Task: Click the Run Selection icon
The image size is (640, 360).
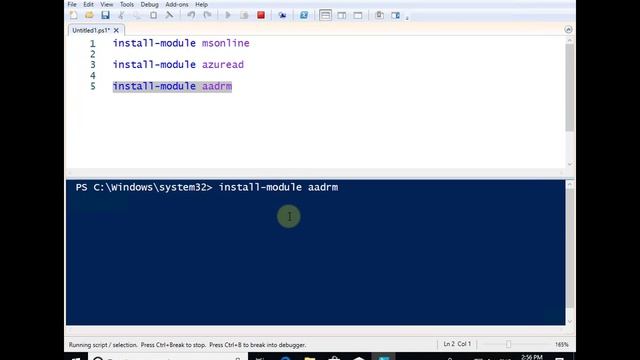Action: coord(244,16)
